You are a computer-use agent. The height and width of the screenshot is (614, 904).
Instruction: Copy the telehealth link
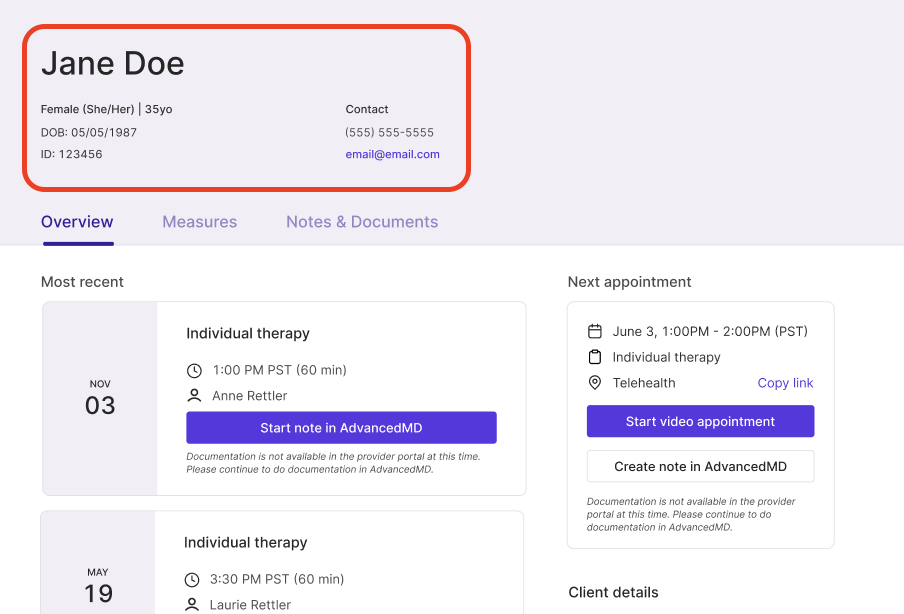(785, 383)
